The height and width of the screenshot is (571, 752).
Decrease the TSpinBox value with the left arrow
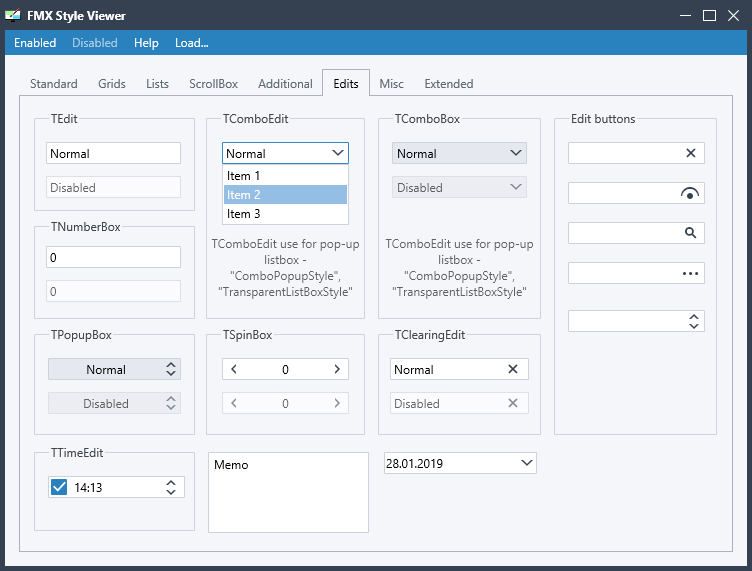[x=234, y=369]
